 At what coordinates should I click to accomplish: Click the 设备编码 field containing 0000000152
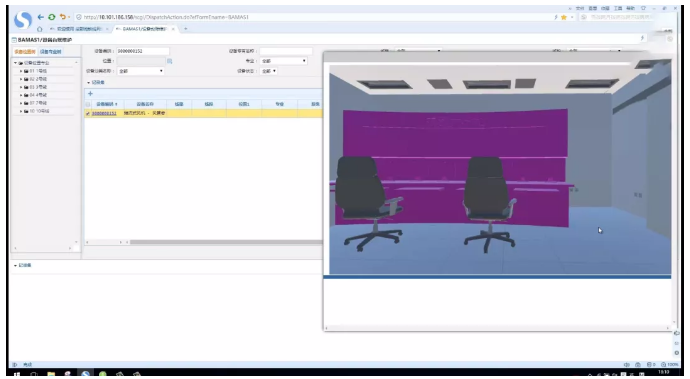143,51
